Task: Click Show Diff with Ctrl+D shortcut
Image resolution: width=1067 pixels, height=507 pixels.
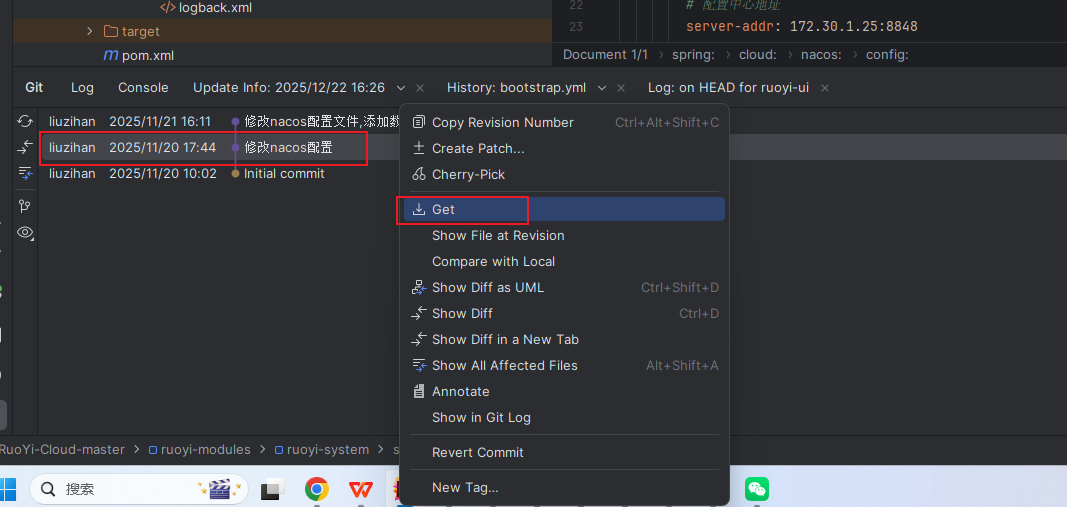Action: 564,314
